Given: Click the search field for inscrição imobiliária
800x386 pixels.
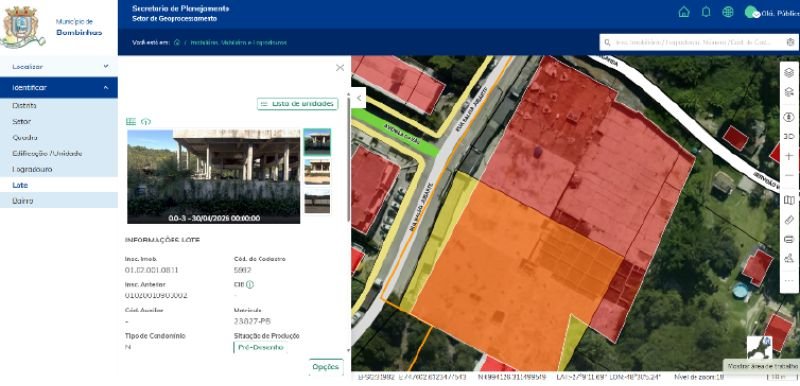Looking at the screenshot, I should click(698, 43).
